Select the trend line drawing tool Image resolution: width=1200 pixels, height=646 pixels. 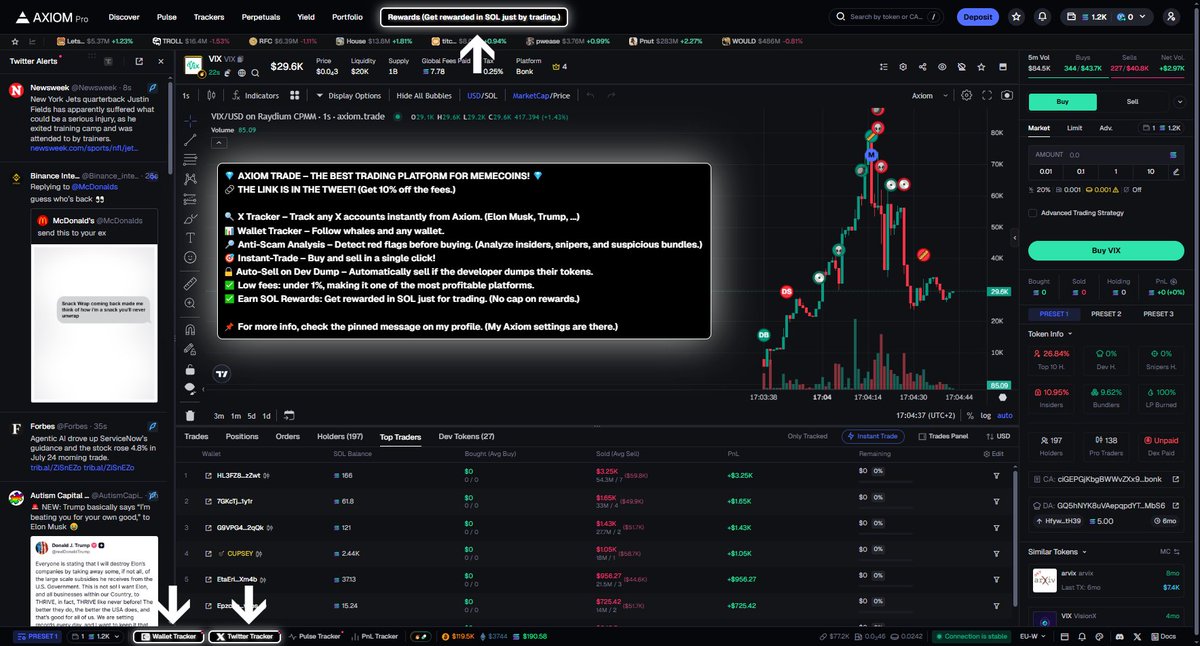pyautogui.click(x=190, y=140)
